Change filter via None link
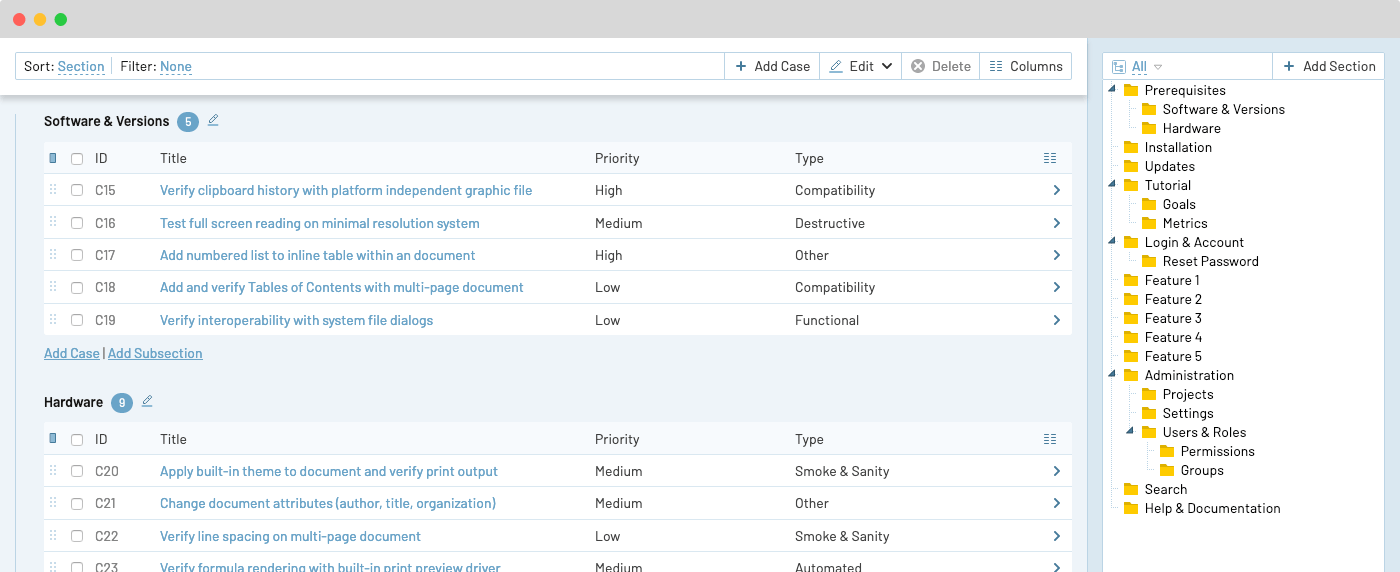 176,67
